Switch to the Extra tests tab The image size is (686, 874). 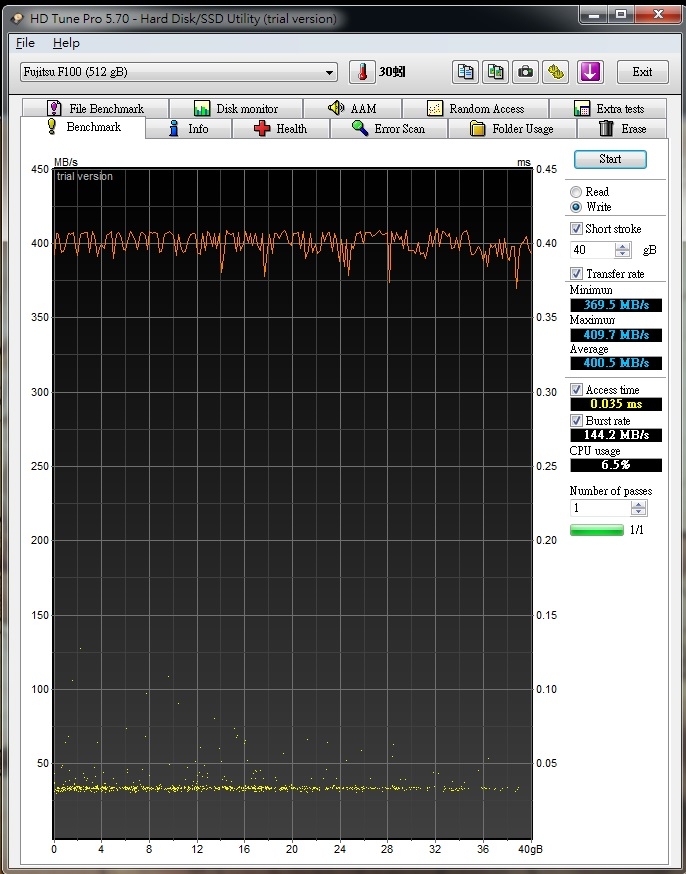tap(608, 108)
